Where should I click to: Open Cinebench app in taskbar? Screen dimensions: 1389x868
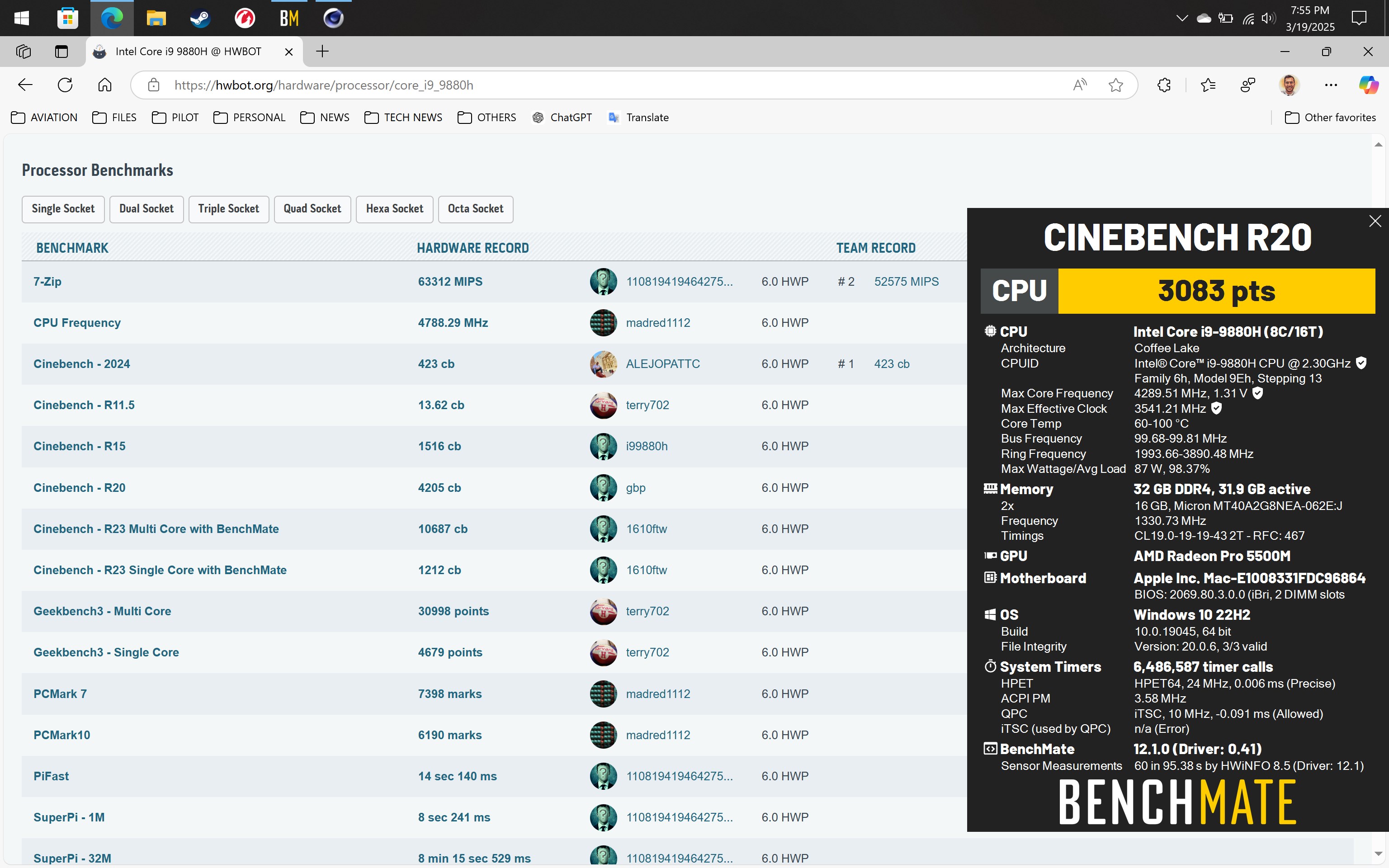pos(334,18)
